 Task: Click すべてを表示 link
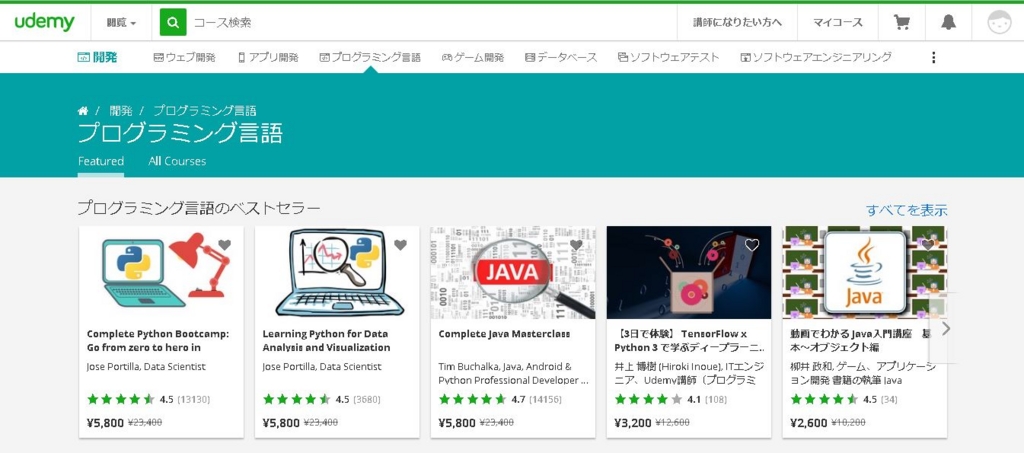tap(906, 210)
